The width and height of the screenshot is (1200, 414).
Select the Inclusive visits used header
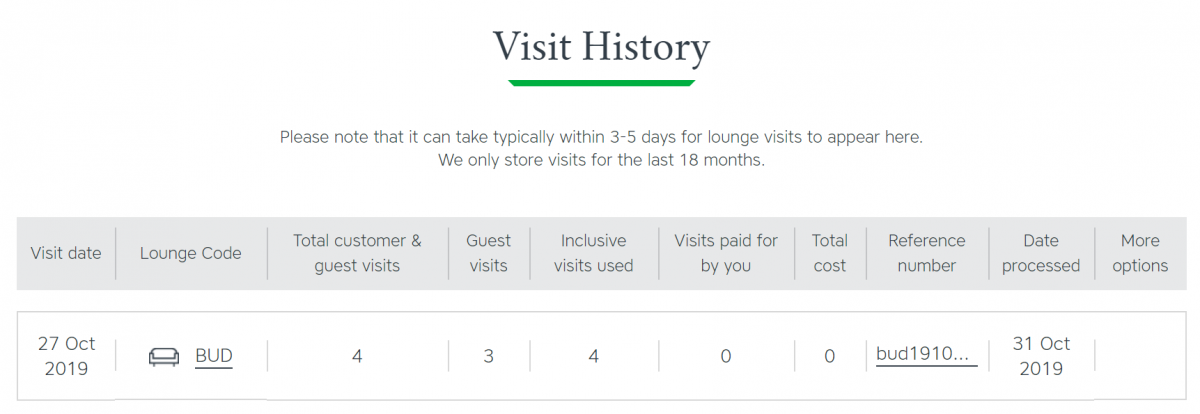click(x=593, y=253)
